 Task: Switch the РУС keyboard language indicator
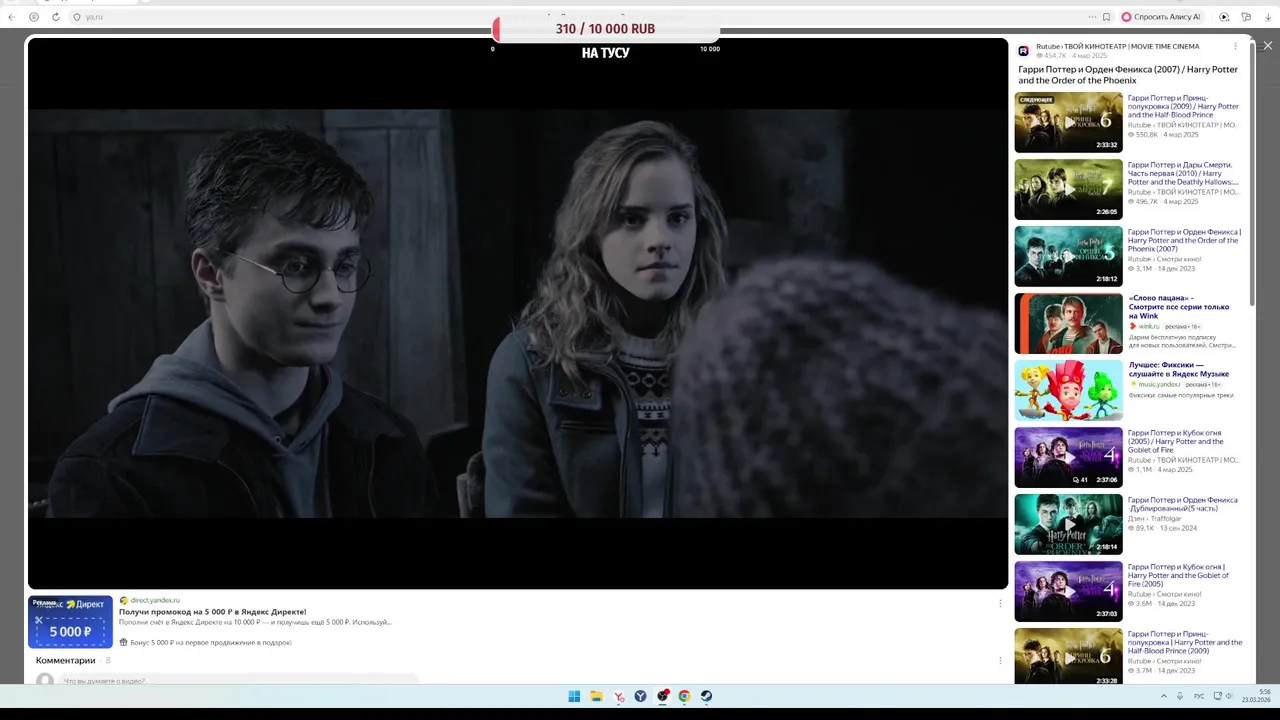pos(1199,696)
